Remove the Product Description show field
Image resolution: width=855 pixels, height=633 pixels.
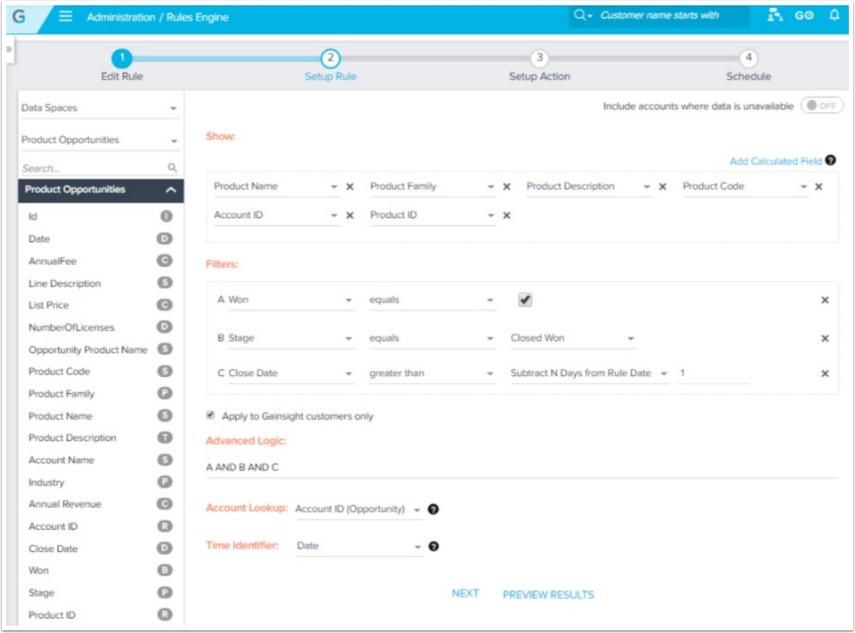663,186
